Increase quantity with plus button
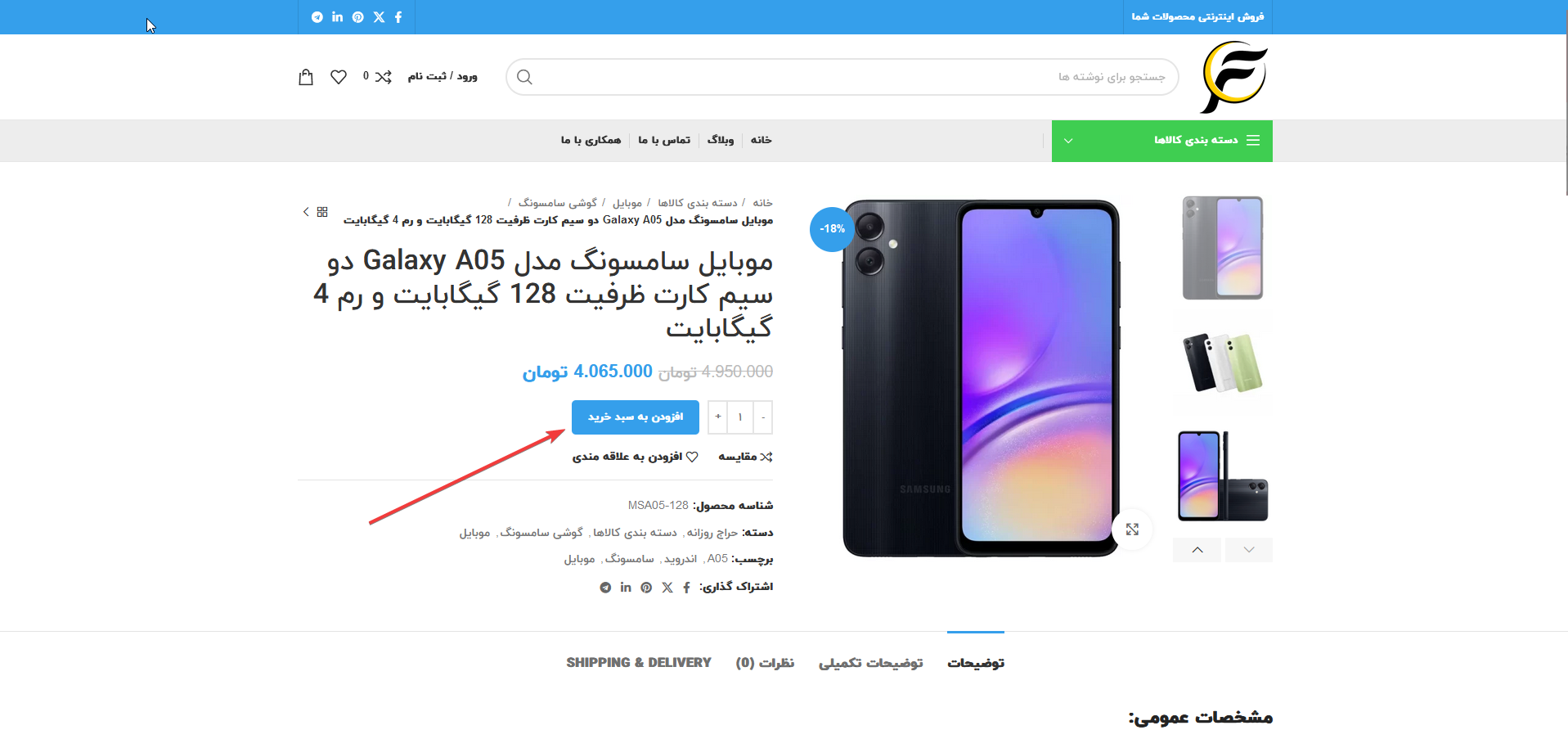1568x748 pixels. [x=718, y=417]
